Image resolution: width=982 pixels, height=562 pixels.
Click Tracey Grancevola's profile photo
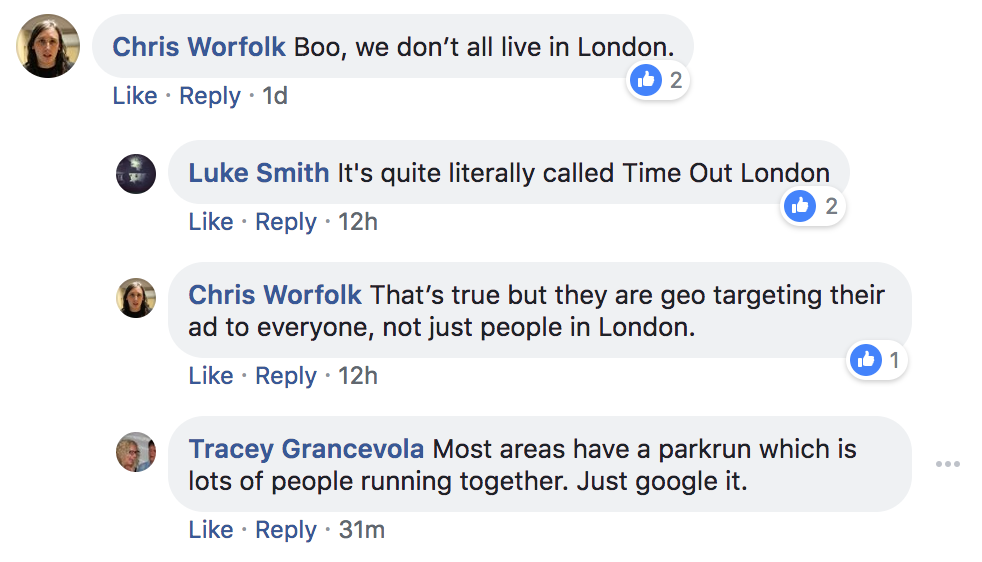point(136,452)
